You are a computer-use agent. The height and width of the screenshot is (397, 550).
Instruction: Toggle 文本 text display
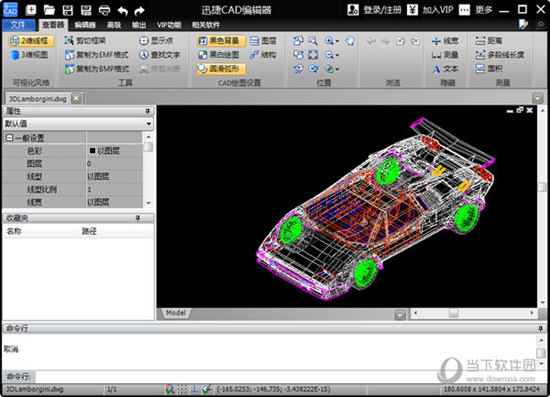pos(445,69)
